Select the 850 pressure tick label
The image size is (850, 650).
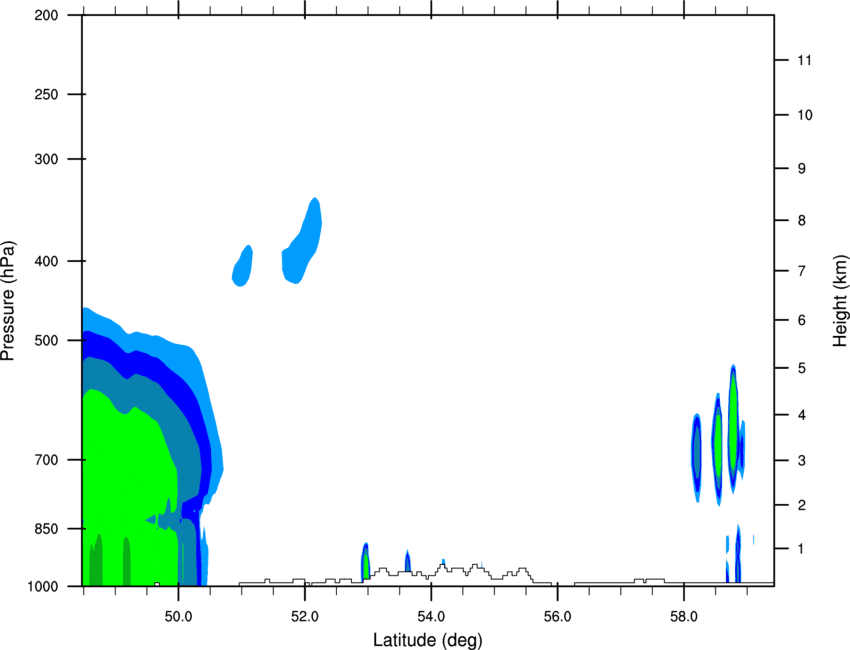[x=46, y=529]
